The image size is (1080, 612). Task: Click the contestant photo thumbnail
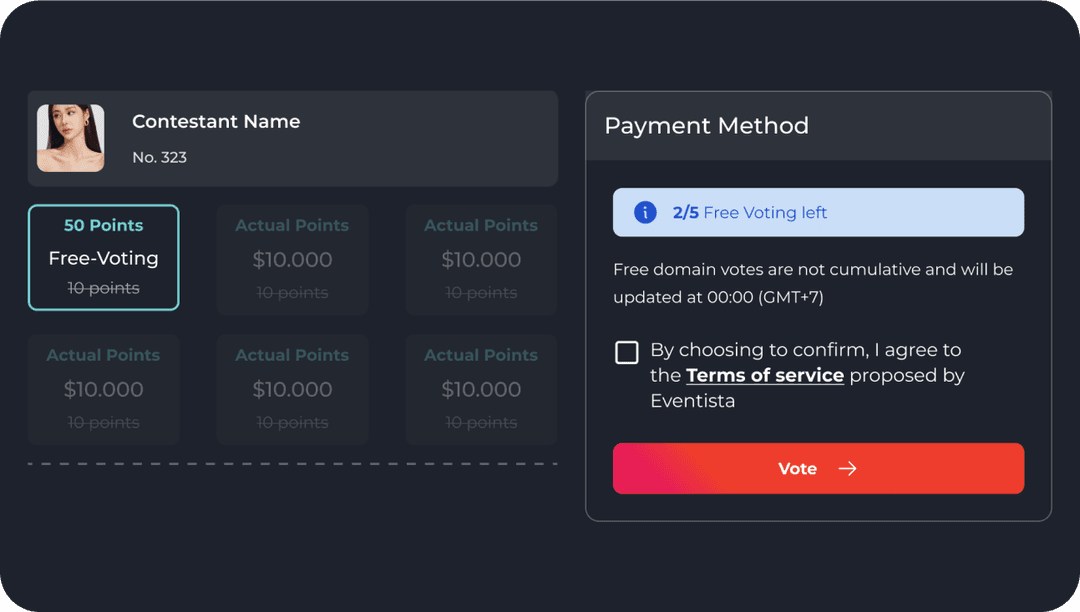(x=71, y=138)
